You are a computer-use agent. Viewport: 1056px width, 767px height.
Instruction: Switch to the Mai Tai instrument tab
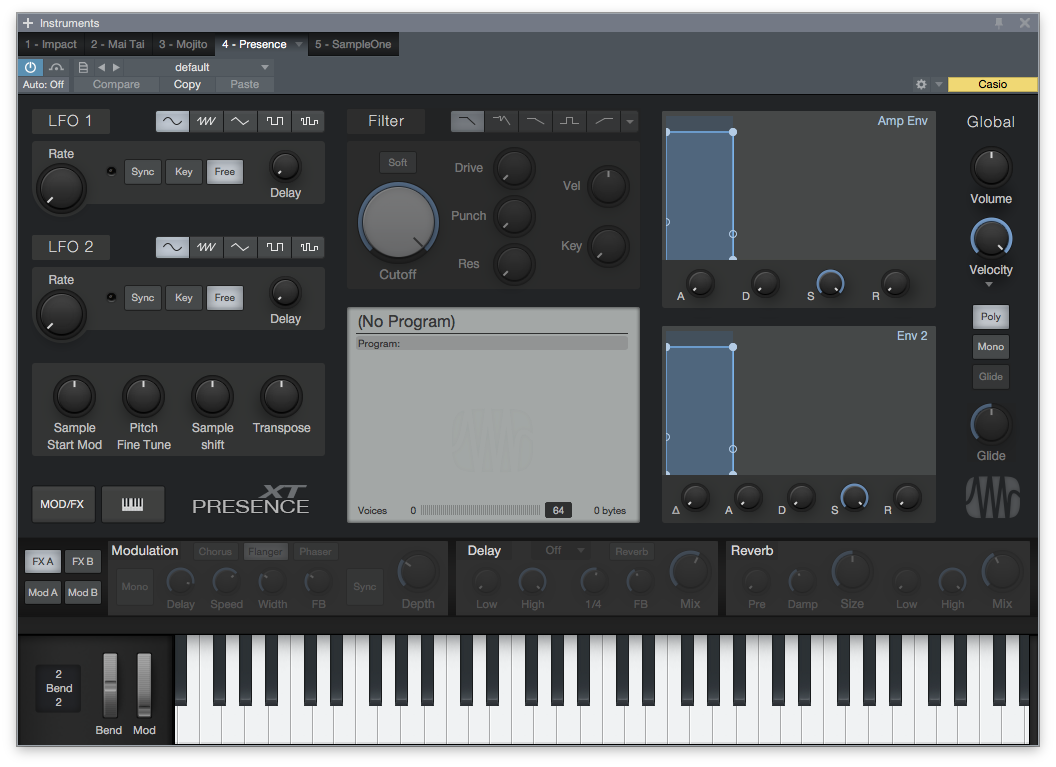coord(118,45)
